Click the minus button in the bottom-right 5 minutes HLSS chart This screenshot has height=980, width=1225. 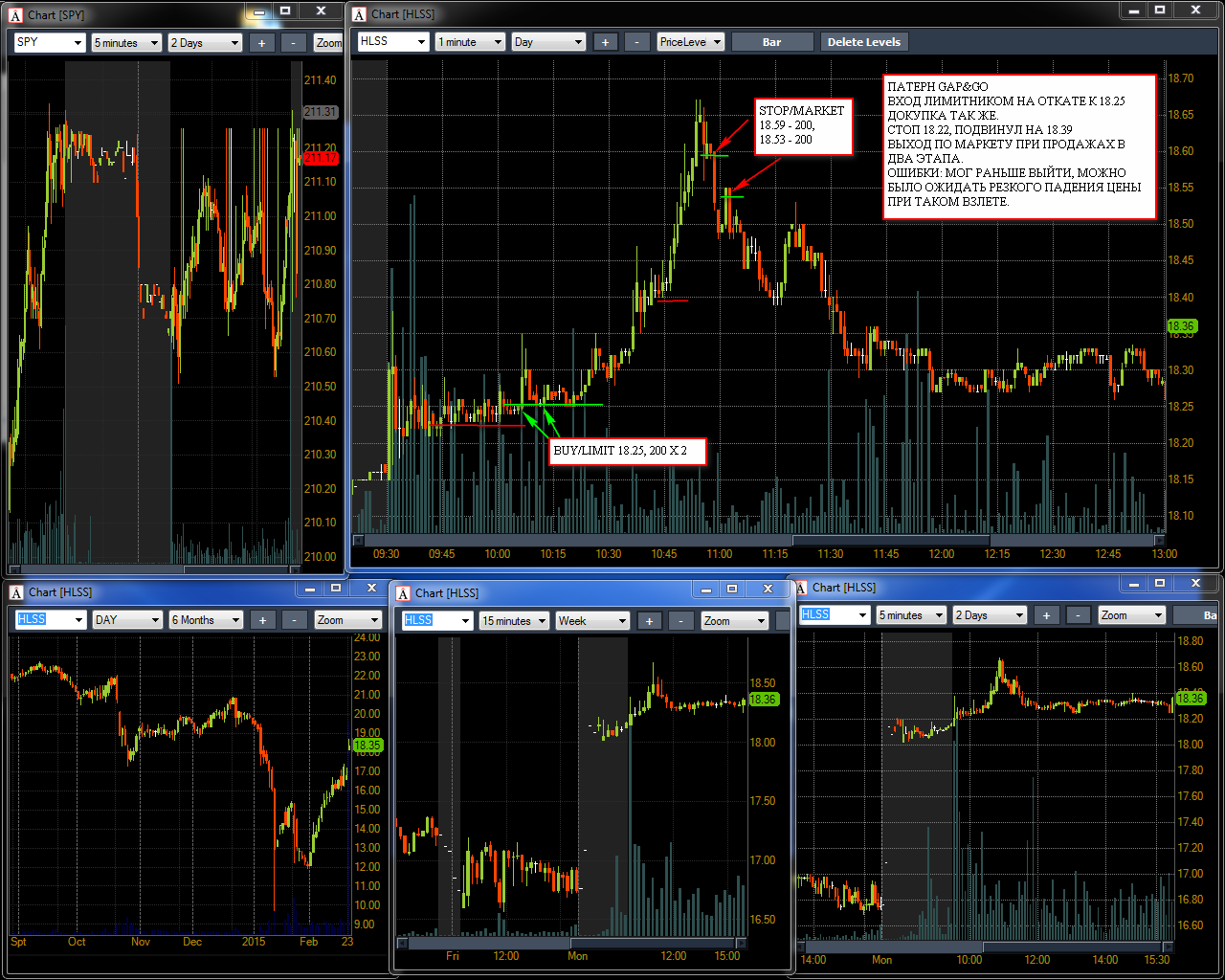[x=1080, y=614]
